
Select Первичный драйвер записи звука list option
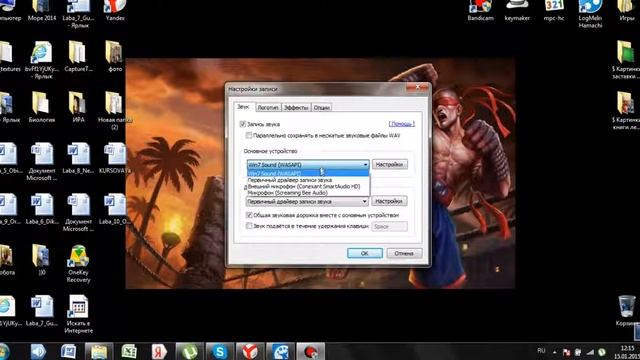308,180
